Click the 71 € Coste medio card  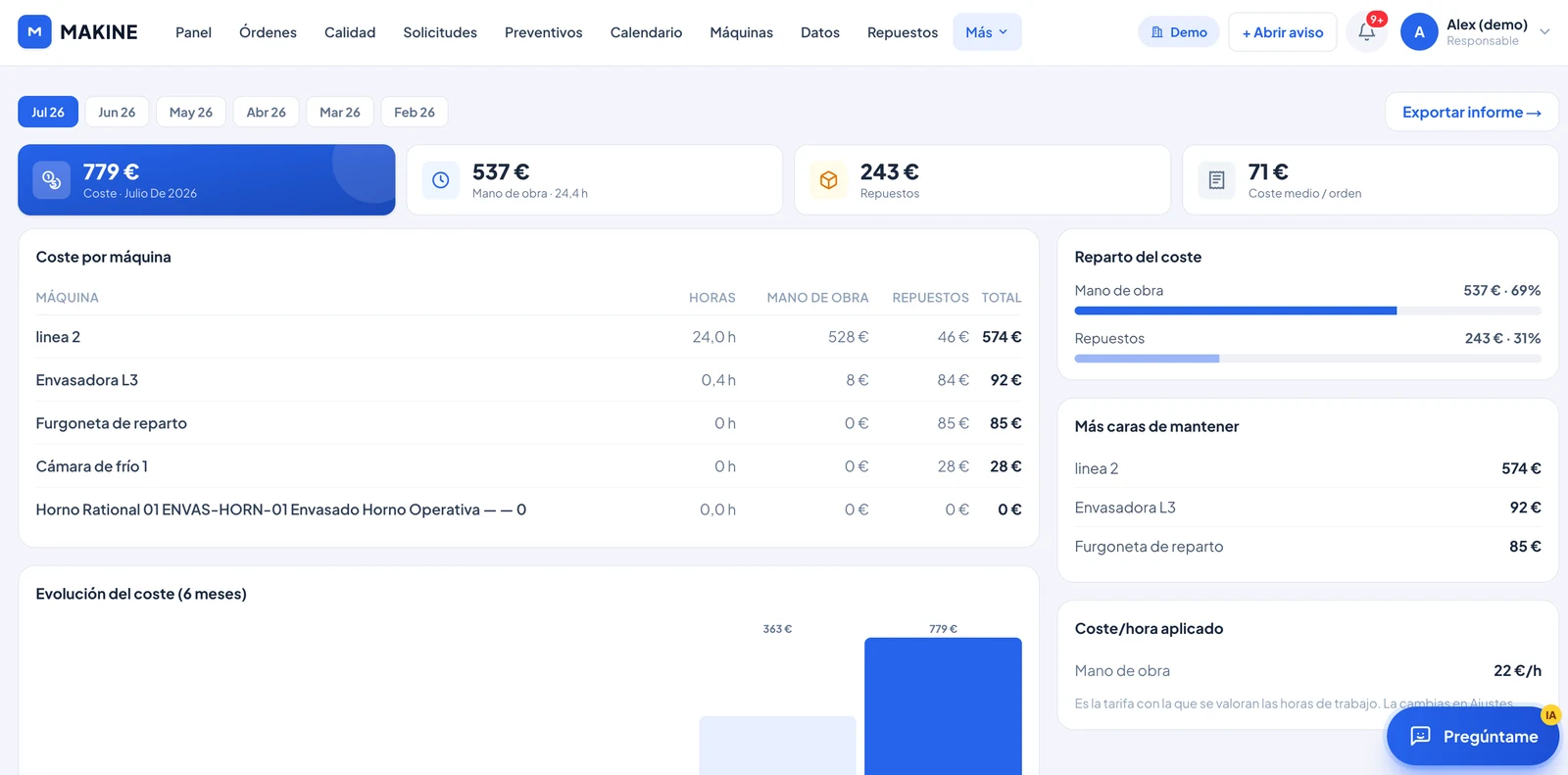pyautogui.click(x=1371, y=180)
